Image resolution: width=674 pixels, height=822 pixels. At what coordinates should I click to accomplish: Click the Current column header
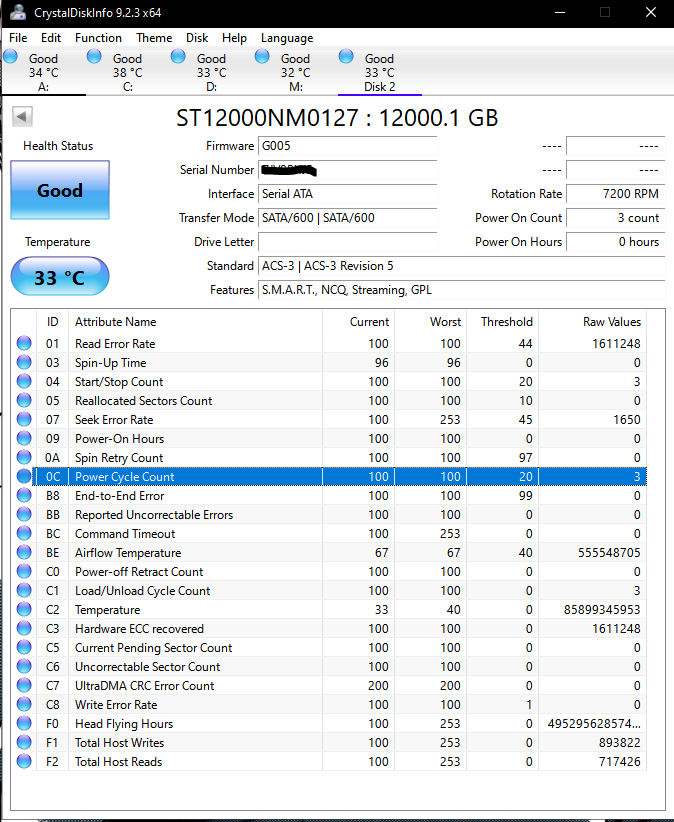[358, 321]
